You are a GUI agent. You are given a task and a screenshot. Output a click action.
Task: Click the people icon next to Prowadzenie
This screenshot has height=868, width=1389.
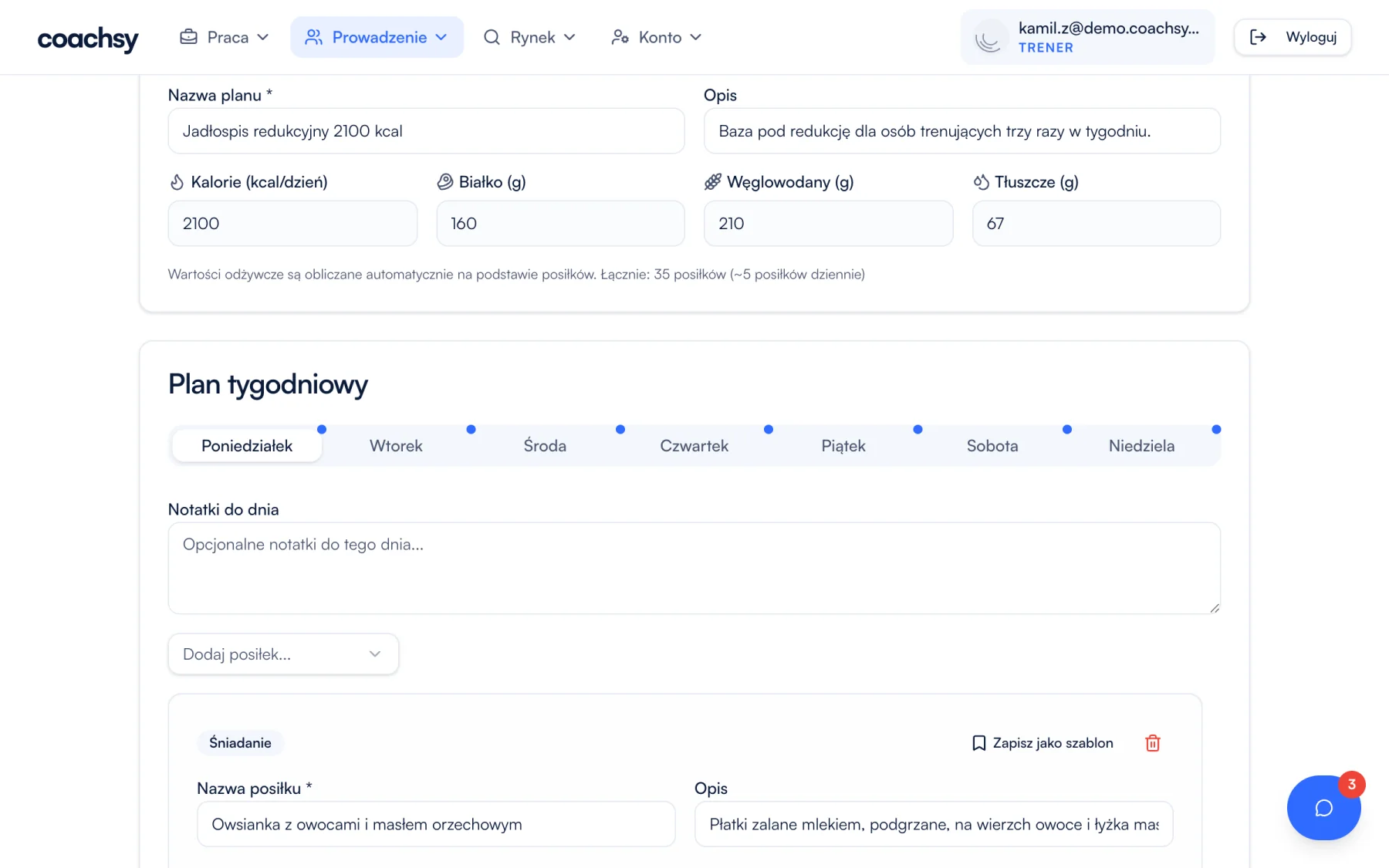[x=313, y=37]
